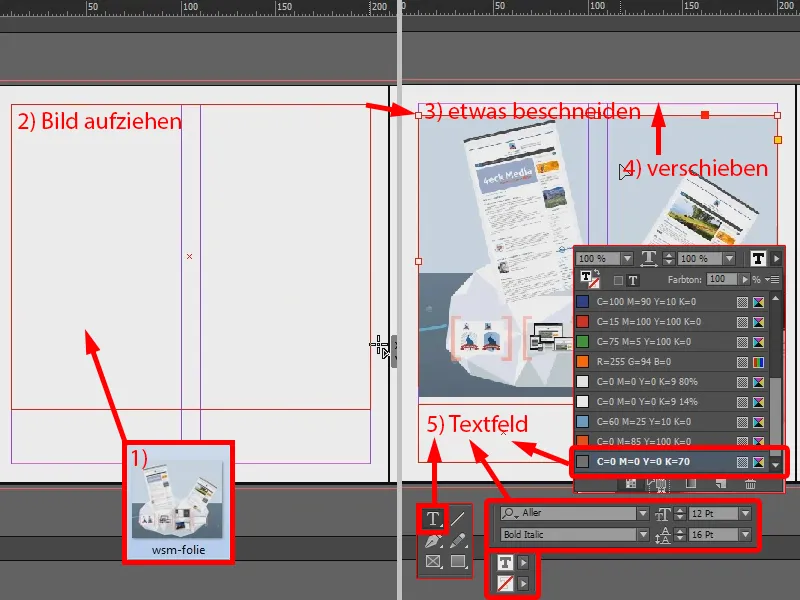Screen dimensions: 800x600
Task: Select the Rectangle Frame tool
Action: pos(432,562)
